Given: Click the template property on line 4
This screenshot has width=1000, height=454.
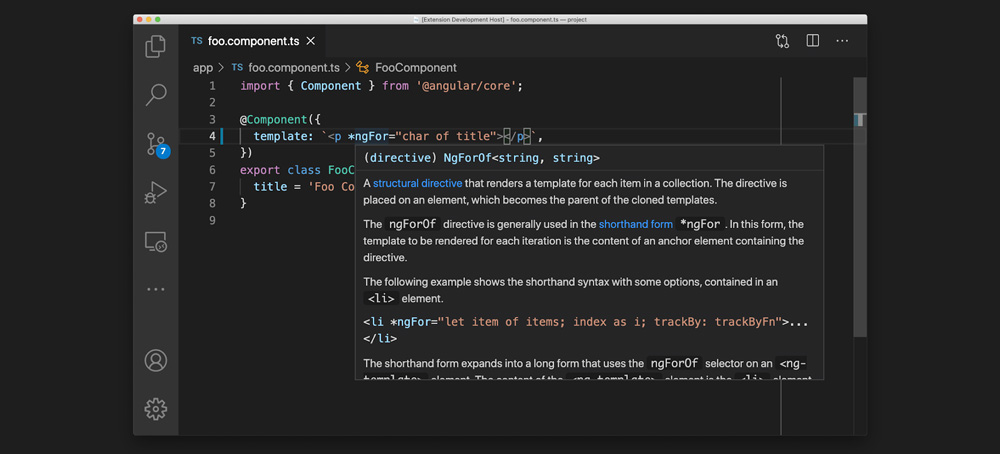Looking at the screenshot, I should pyautogui.click(x=283, y=136).
